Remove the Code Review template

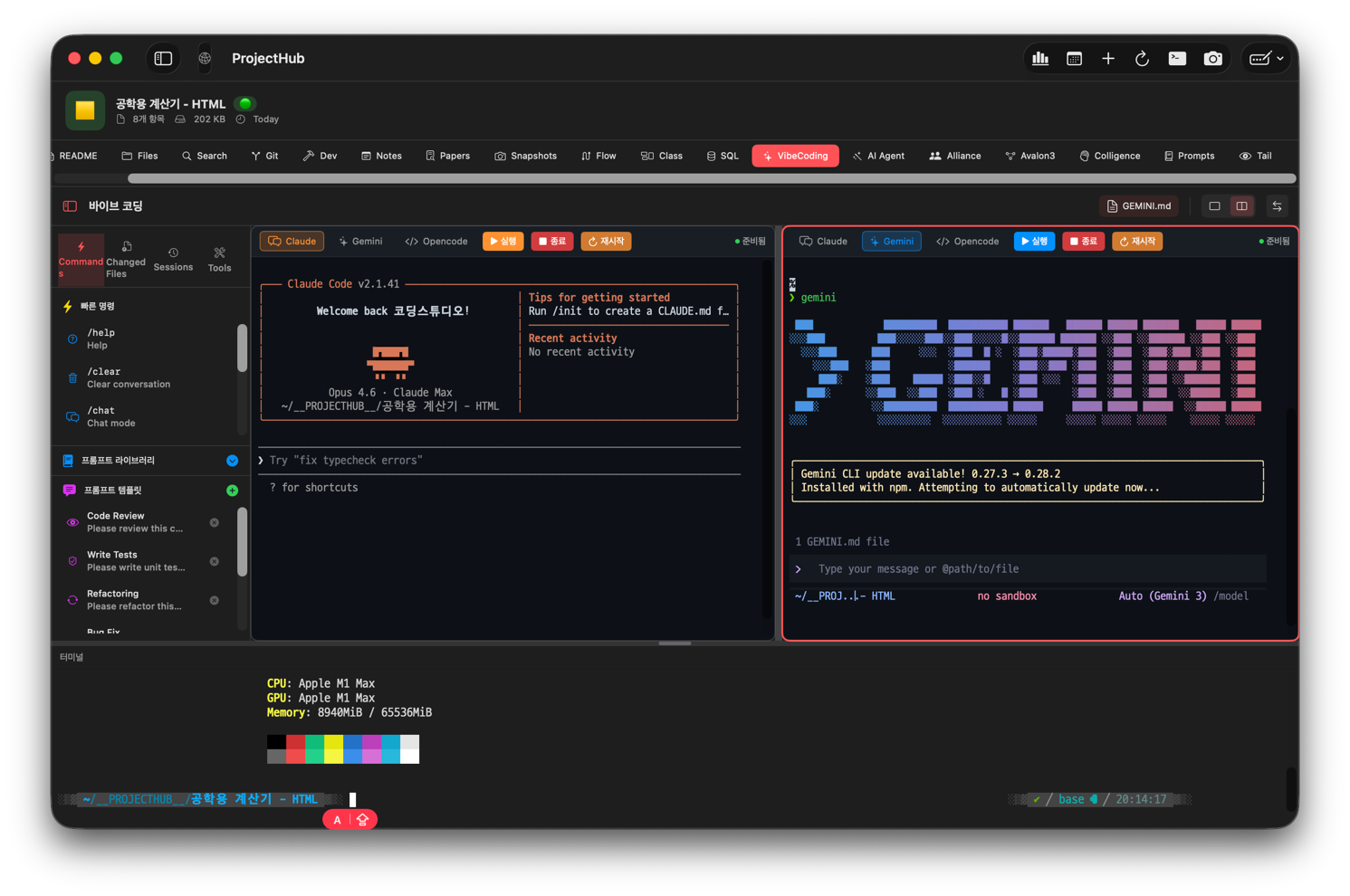215,522
